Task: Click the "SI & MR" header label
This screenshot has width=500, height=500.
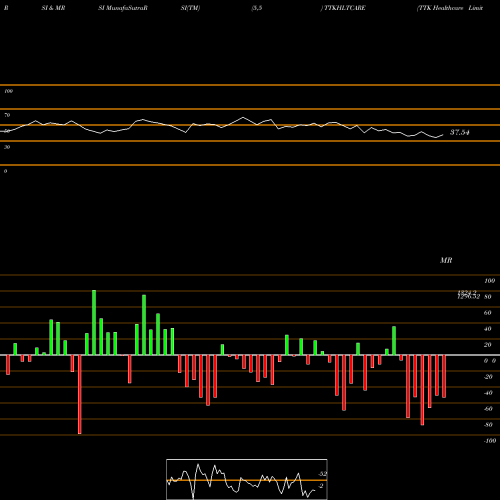Action: point(53,8)
